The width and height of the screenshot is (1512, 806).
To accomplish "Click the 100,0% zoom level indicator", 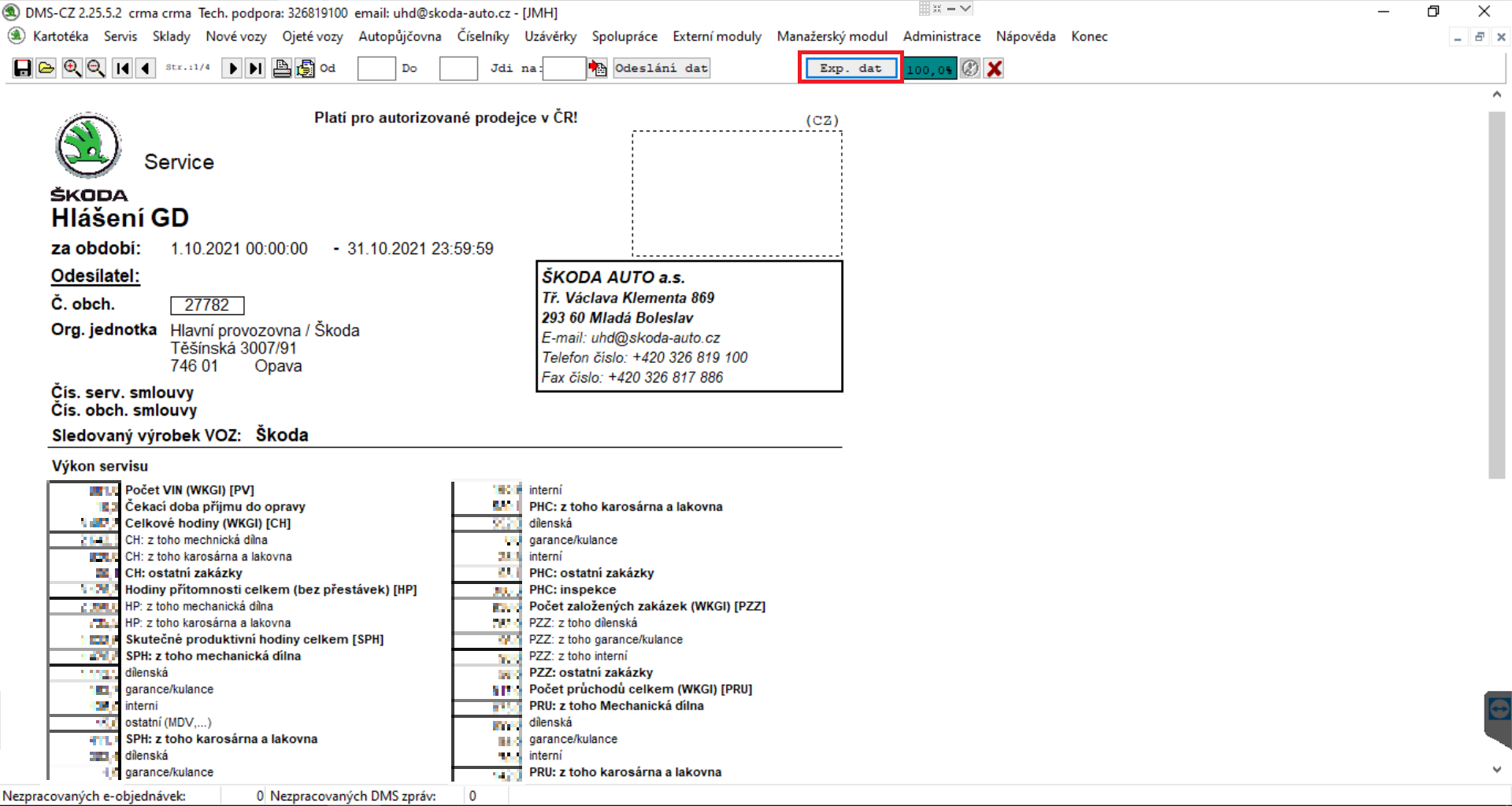I will (929, 69).
